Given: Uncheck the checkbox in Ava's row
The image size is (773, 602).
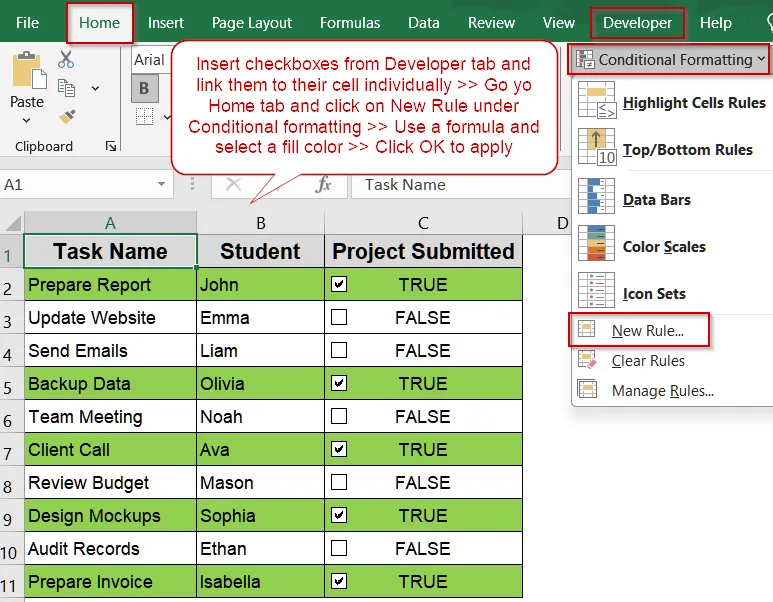Looking at the screenshot, I should tap(339, 449).
